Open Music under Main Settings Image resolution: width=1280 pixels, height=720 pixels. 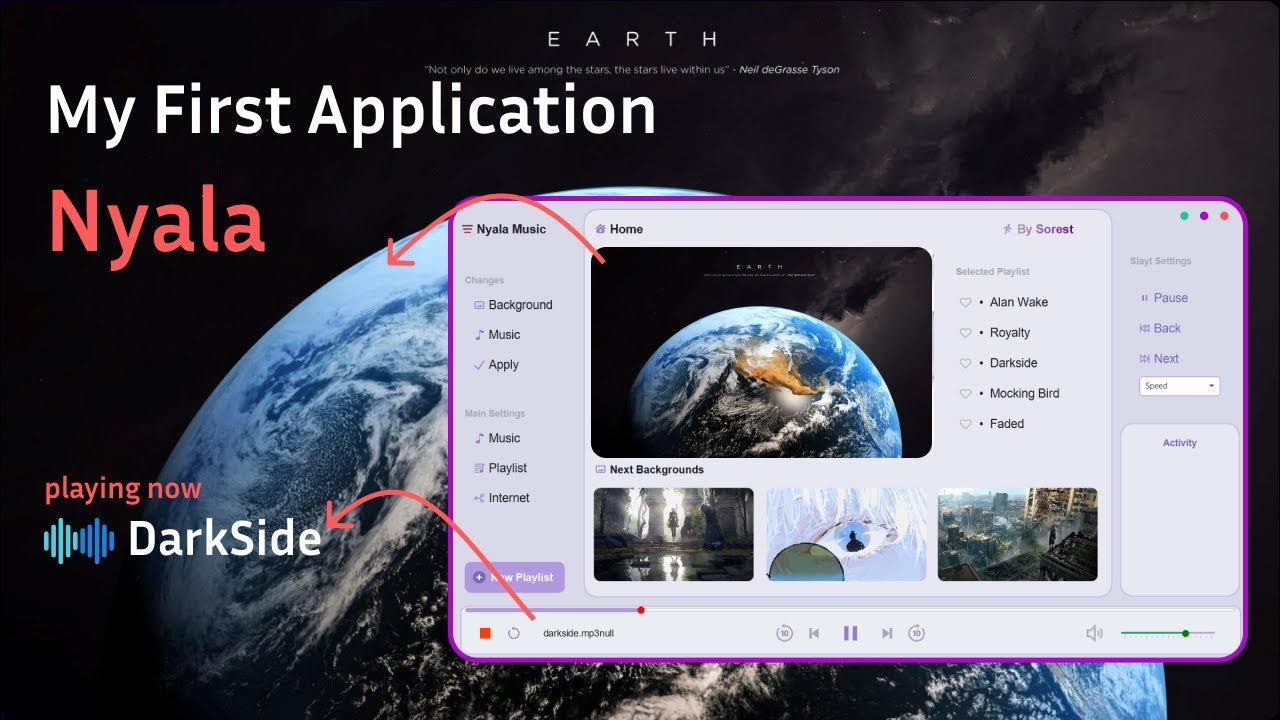[x=497, y=438]
